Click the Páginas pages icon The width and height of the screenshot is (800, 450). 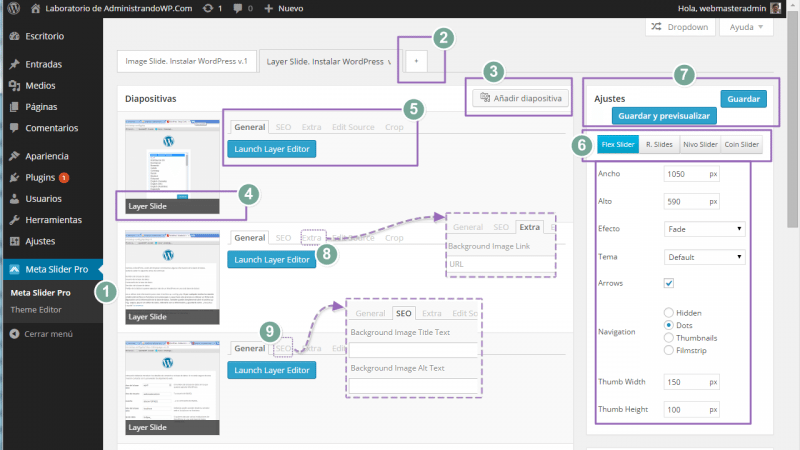pos(14,107)
